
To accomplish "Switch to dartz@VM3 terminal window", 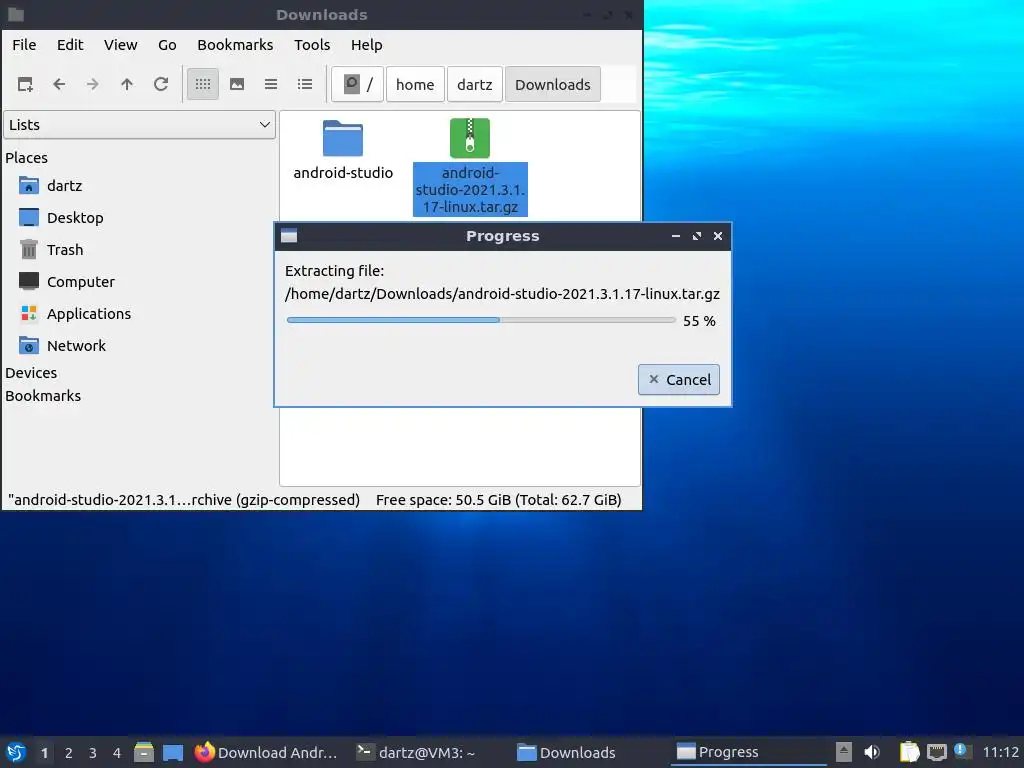I will pyautogui.click(x=416, y=752).
